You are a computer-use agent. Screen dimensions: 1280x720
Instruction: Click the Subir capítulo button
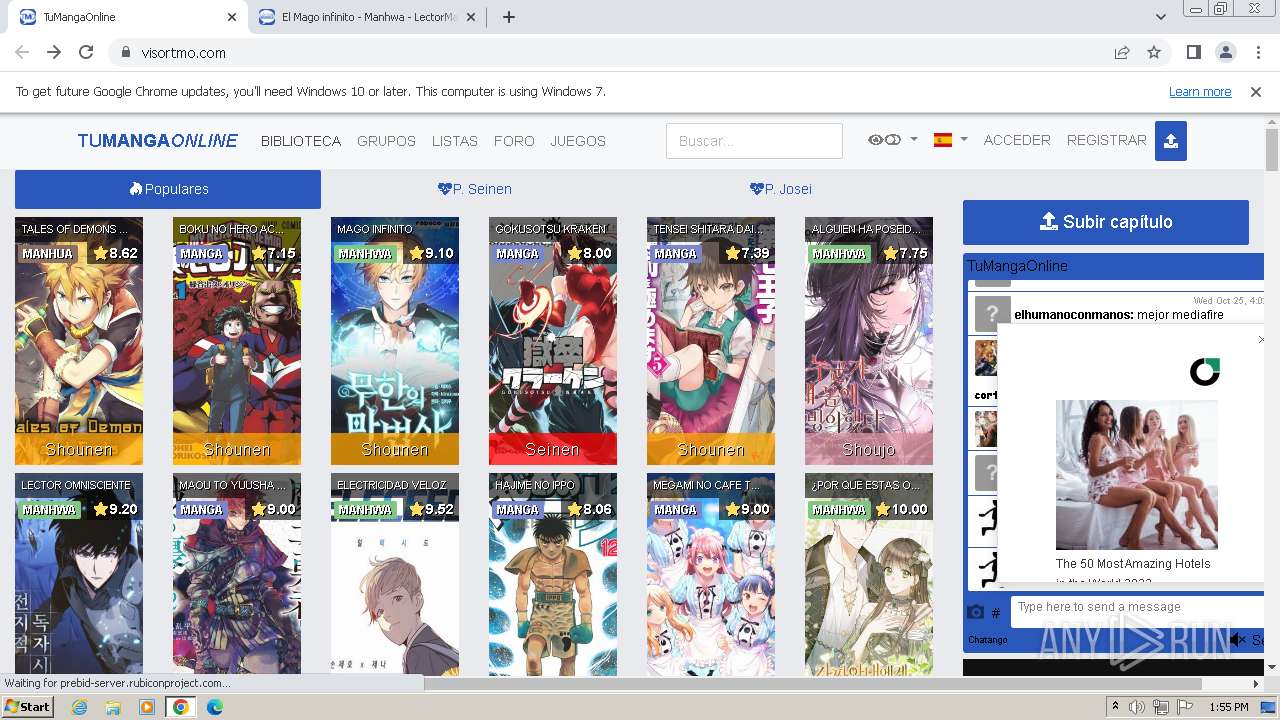(1106, 222)
